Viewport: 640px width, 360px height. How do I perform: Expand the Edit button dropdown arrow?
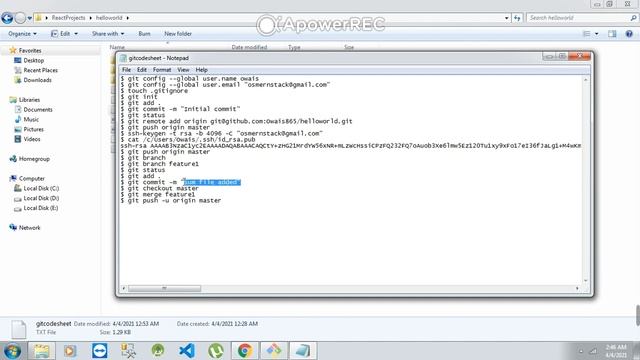tap(76, 33)
